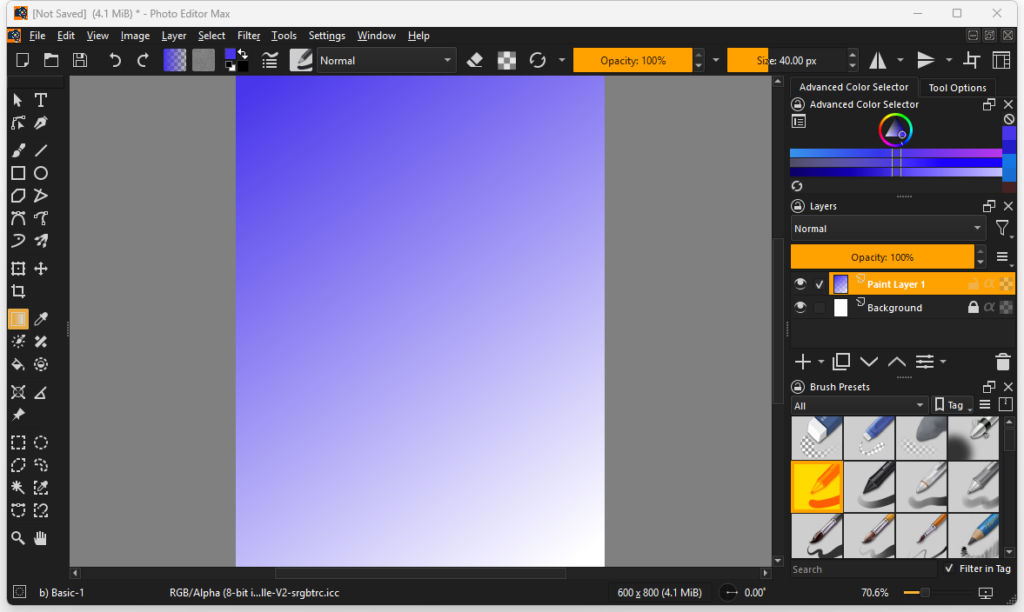
Task: Open dropdown next to Opacity slider
Action: pyautogui.click(x=716, y=61)
